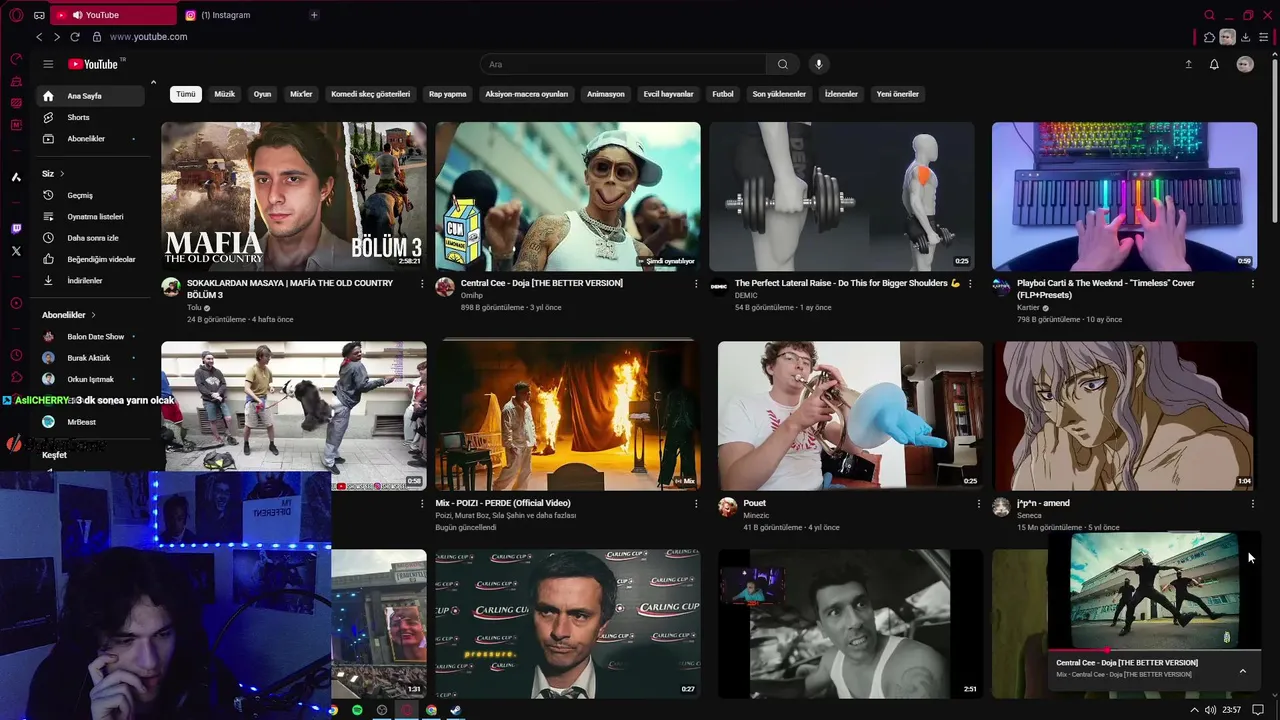Open Shorts in the sidebar
1280x720 pixels.
tap(90, 117)
